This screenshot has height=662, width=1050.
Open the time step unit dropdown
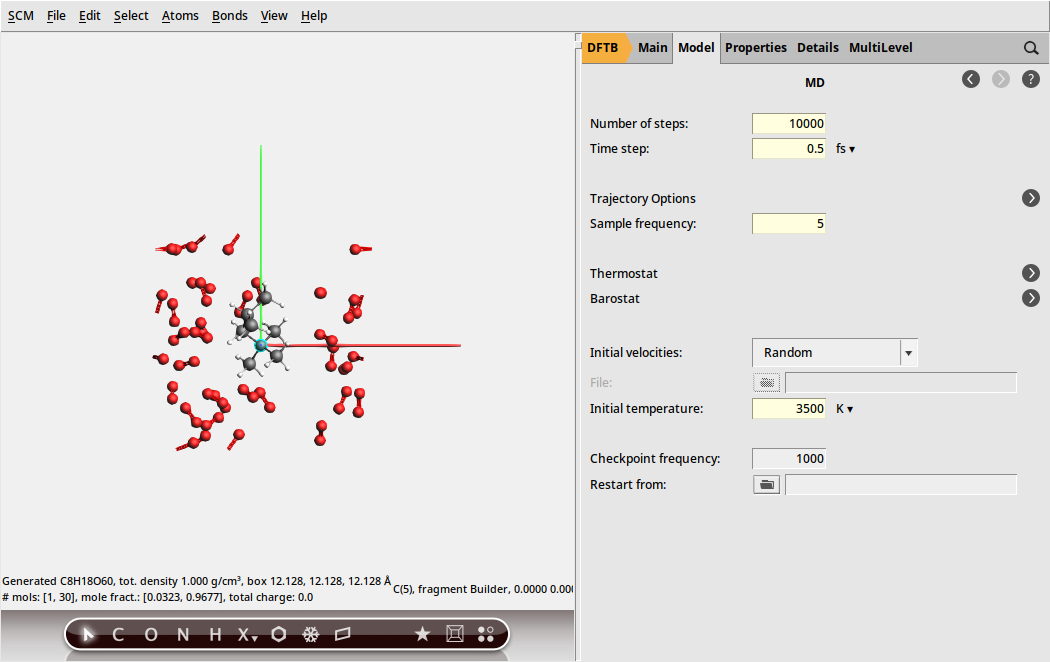point(843,148)
